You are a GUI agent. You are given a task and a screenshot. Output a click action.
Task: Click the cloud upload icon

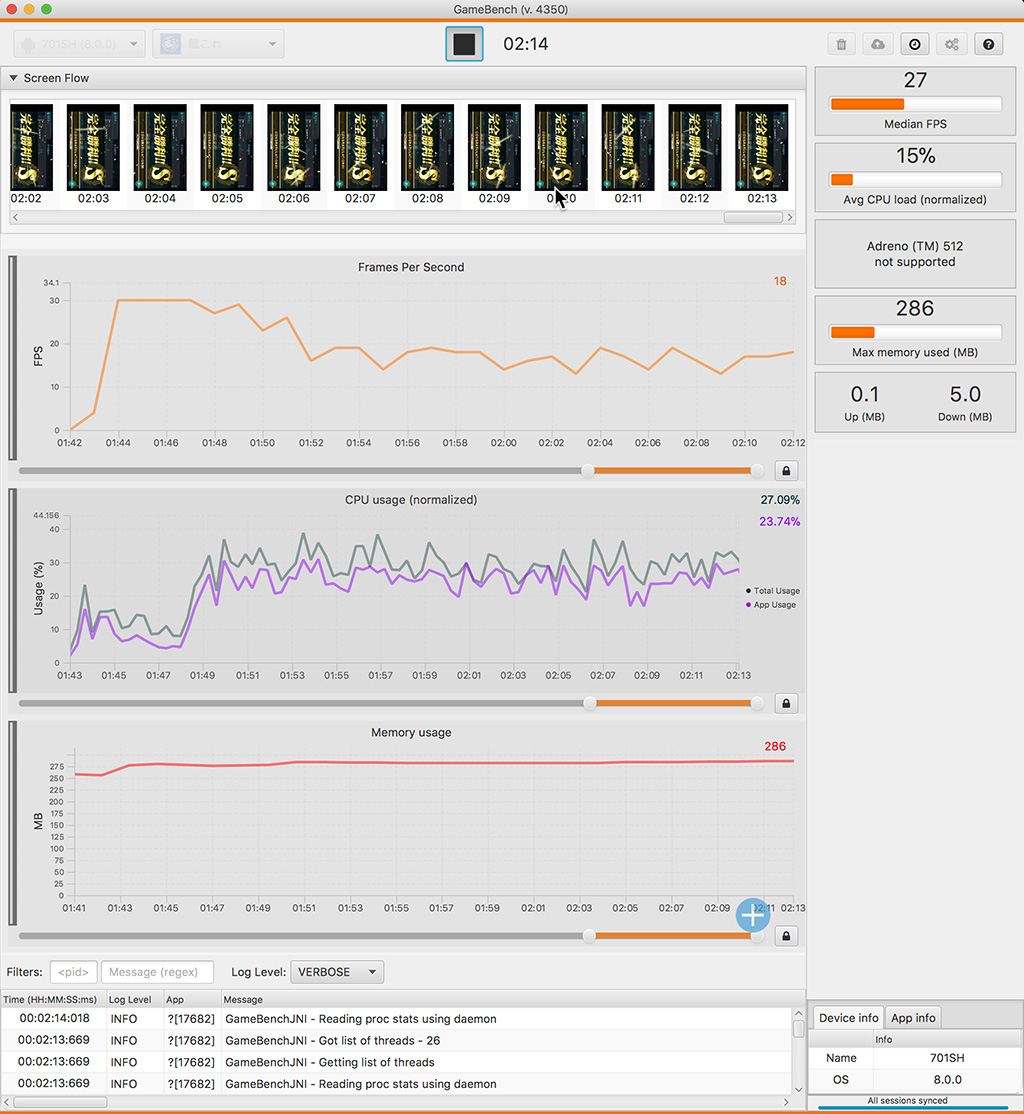pos(878,44)
